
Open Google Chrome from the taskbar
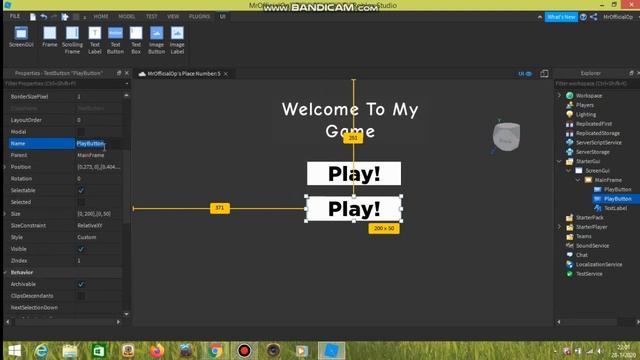pyautogui.click(x=215, y=351)
